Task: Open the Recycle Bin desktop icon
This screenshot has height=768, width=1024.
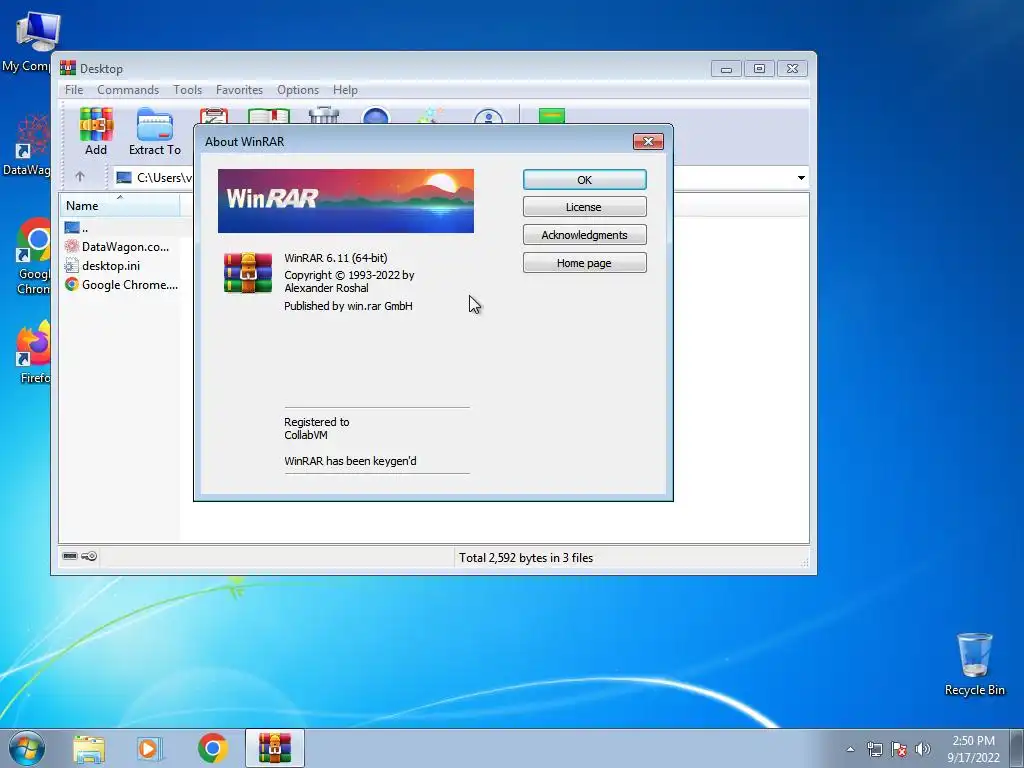Action: pos(974,664)
